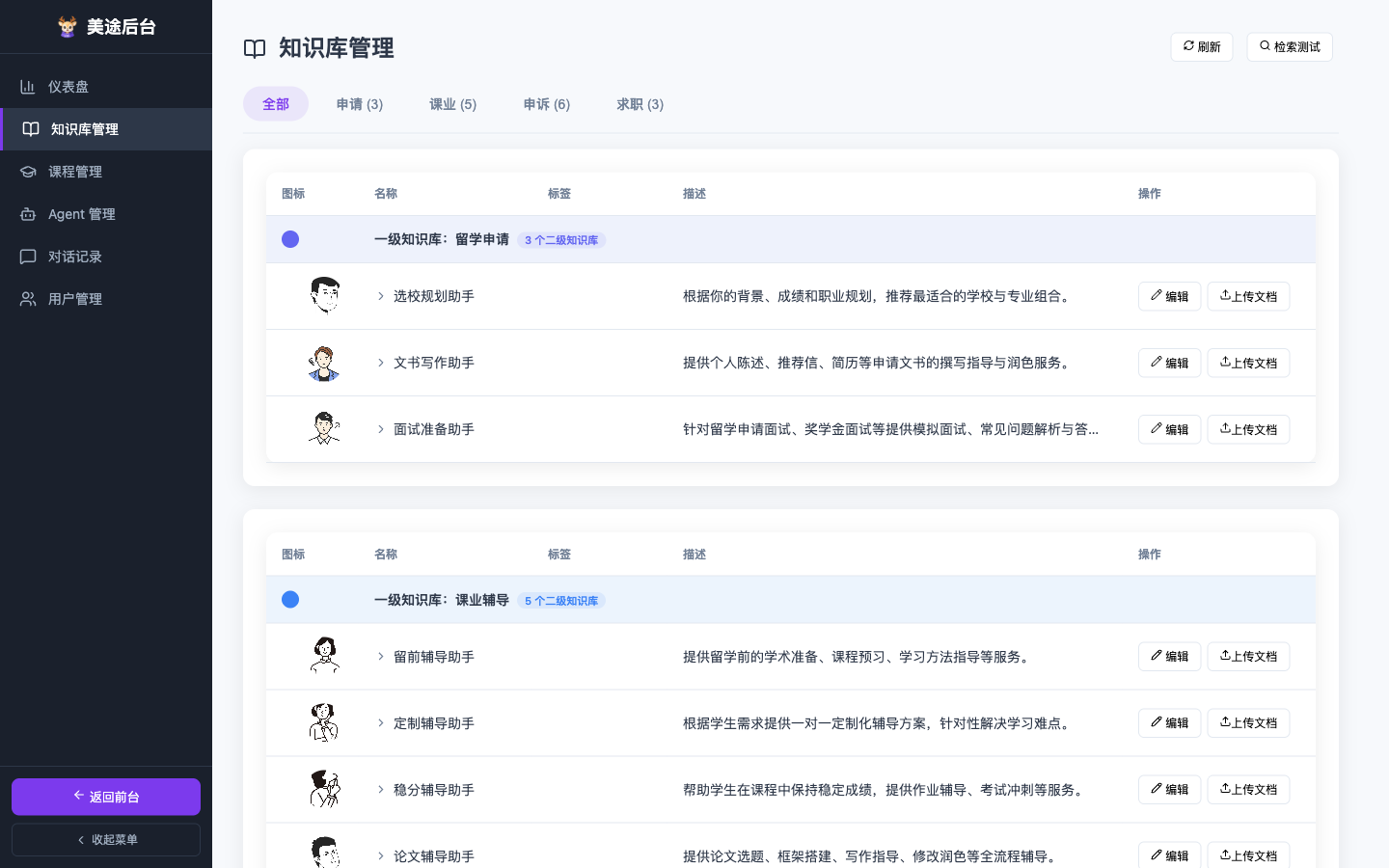
Task: Open 仪表盘 from the sidebar
Action: tap(106, 87)
